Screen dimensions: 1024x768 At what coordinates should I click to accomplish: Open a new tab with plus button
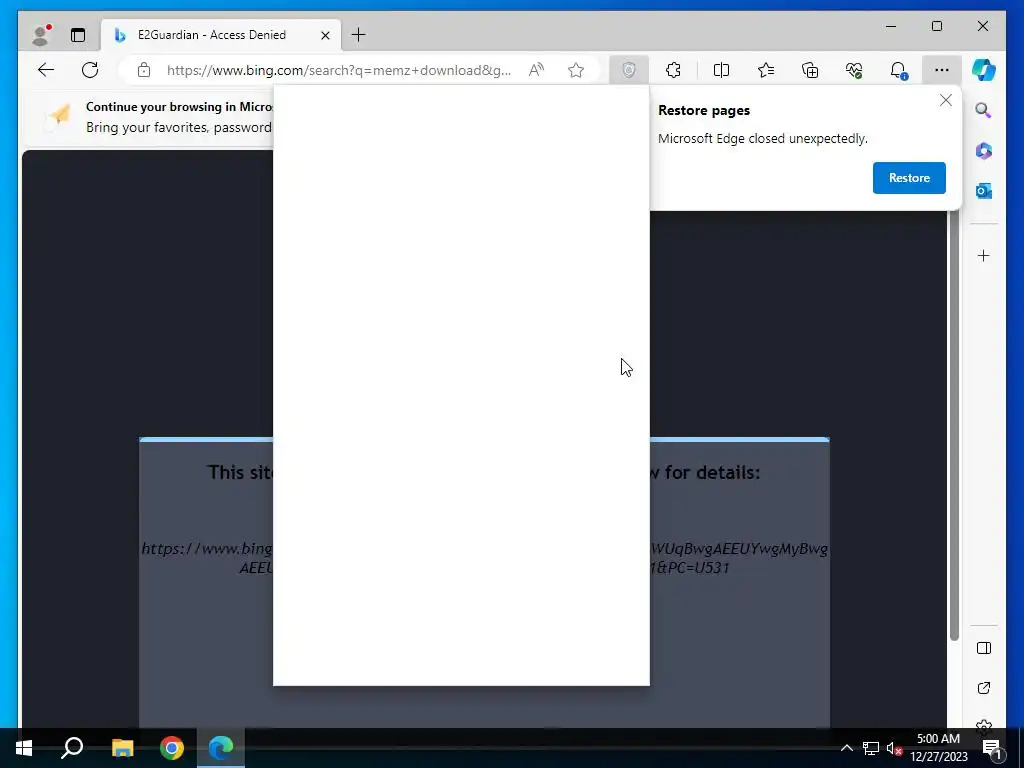359,35
